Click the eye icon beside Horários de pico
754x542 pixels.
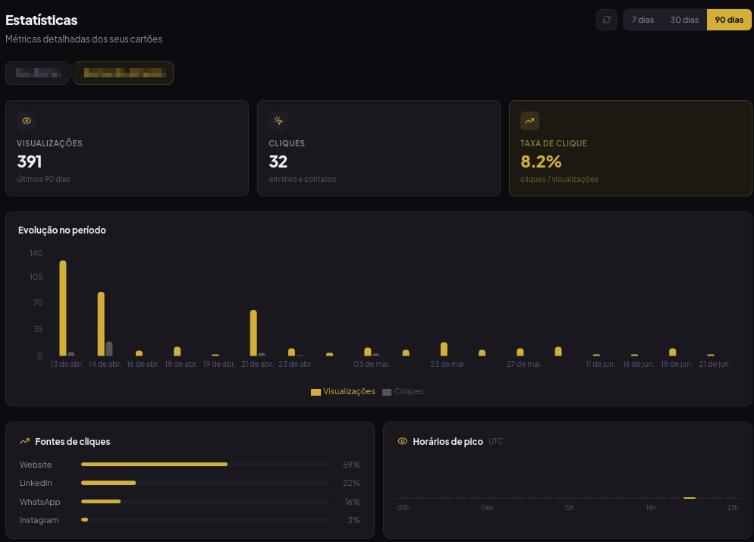click(402, 441)
